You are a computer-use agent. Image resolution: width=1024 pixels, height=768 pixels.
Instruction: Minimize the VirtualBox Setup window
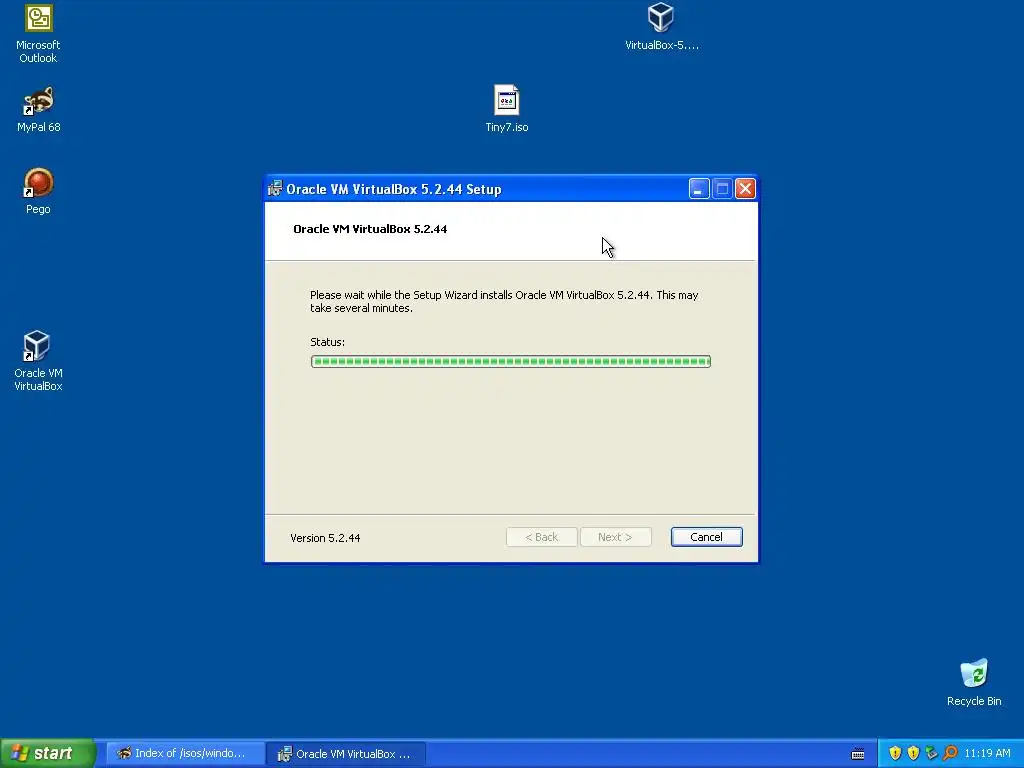click(x=699, y=189)
